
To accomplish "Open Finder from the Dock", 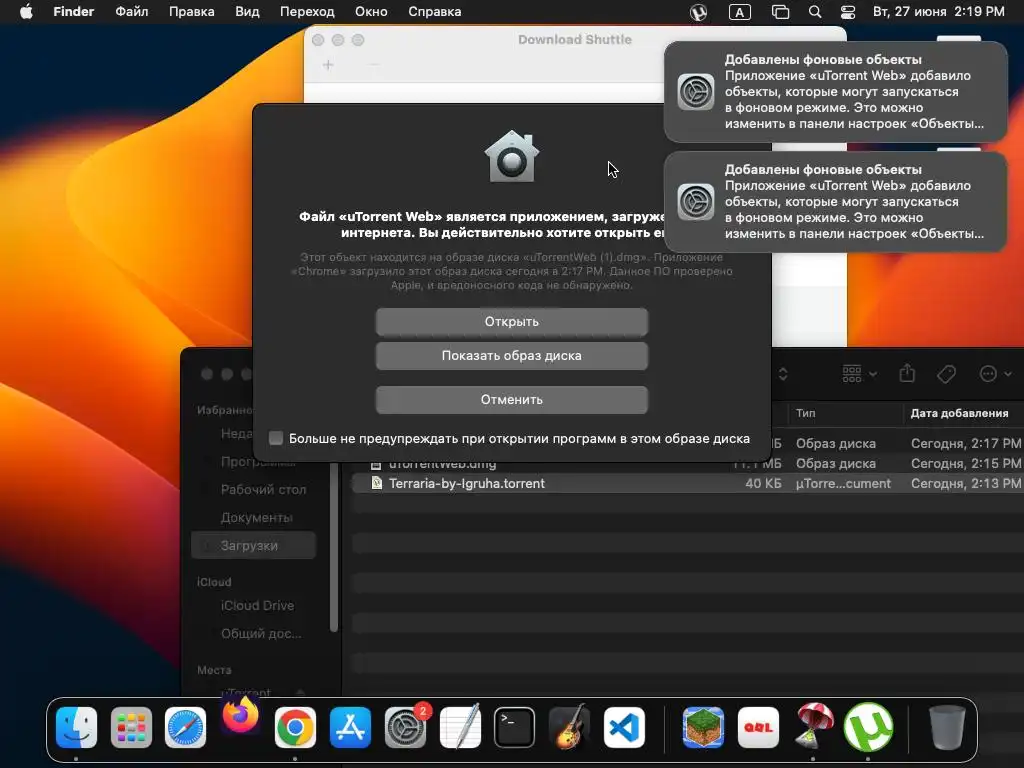I will (x=76, y=727).
